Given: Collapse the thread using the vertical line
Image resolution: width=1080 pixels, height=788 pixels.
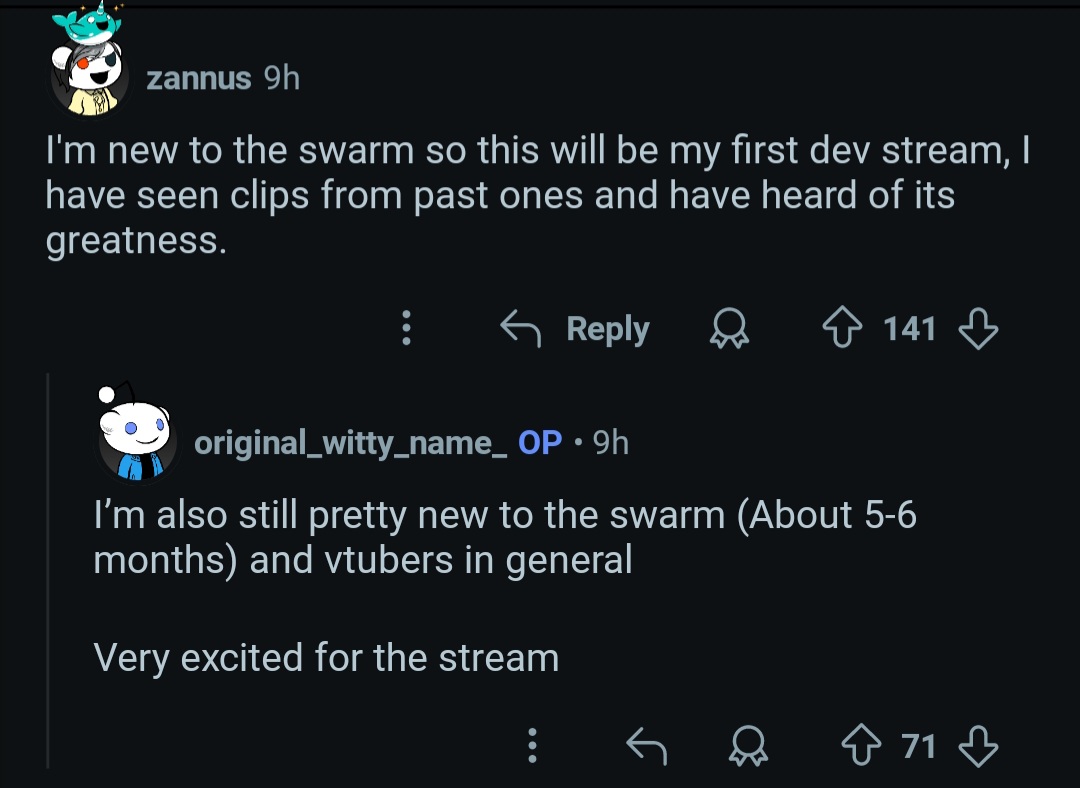Looking at the screenshot, I should (48, 570).
